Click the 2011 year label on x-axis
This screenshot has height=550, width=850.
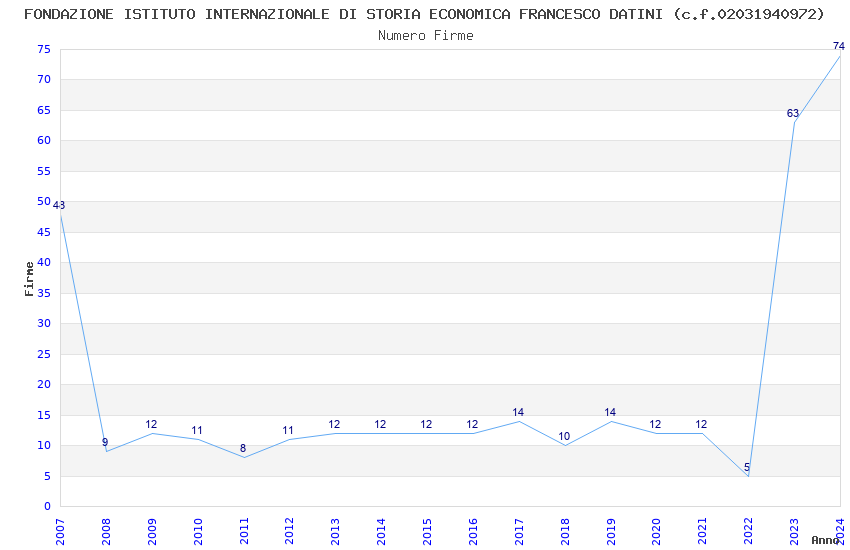(x=244, y=532)
